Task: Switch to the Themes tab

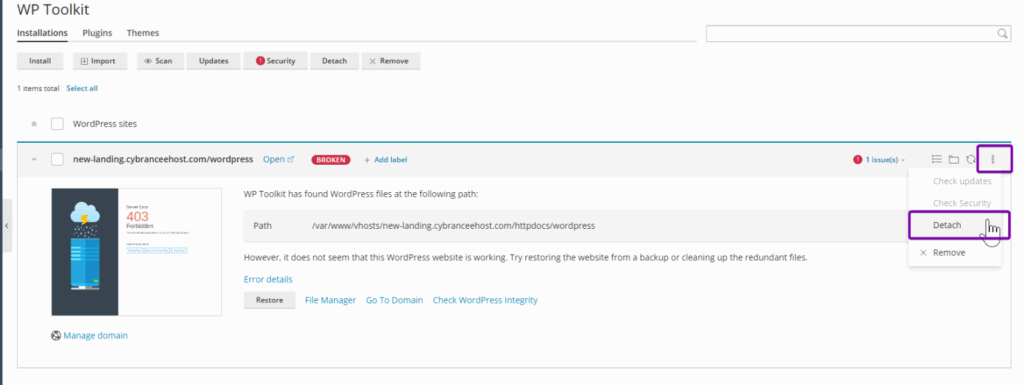Action: pyautogui.click(x=143, y=33)
